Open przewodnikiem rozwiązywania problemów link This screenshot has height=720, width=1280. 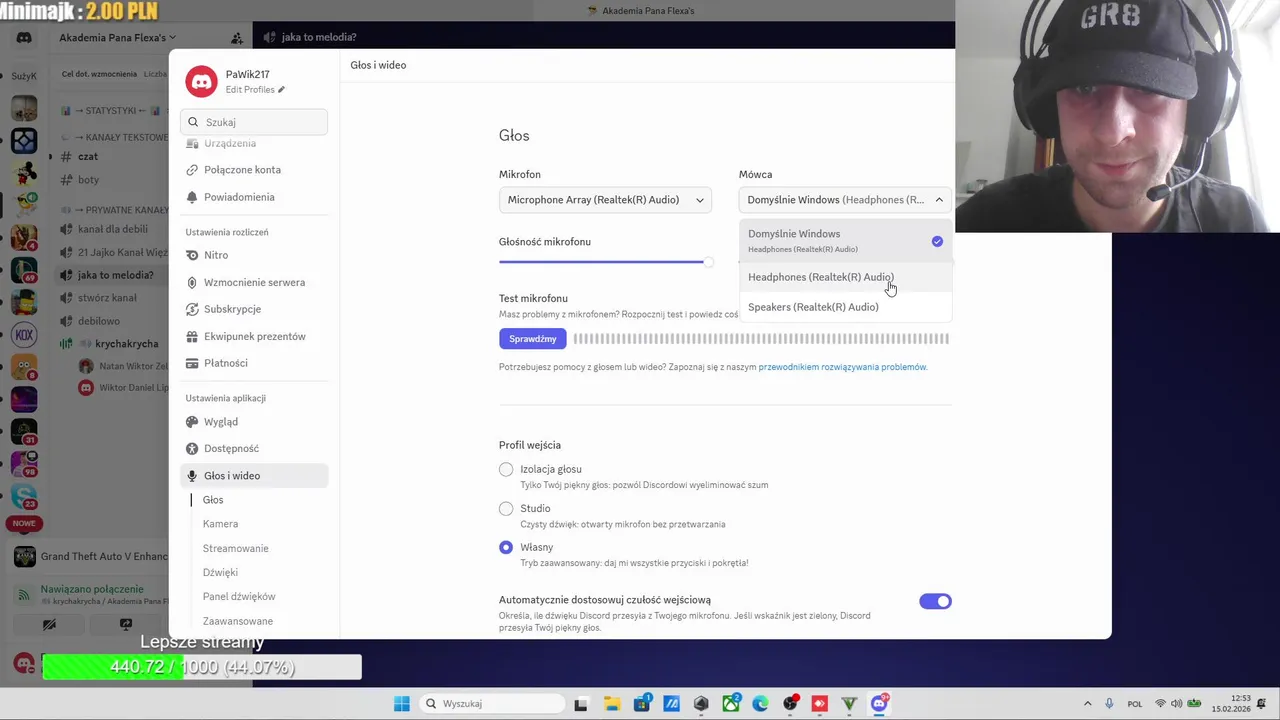click(x=842, y=367)
